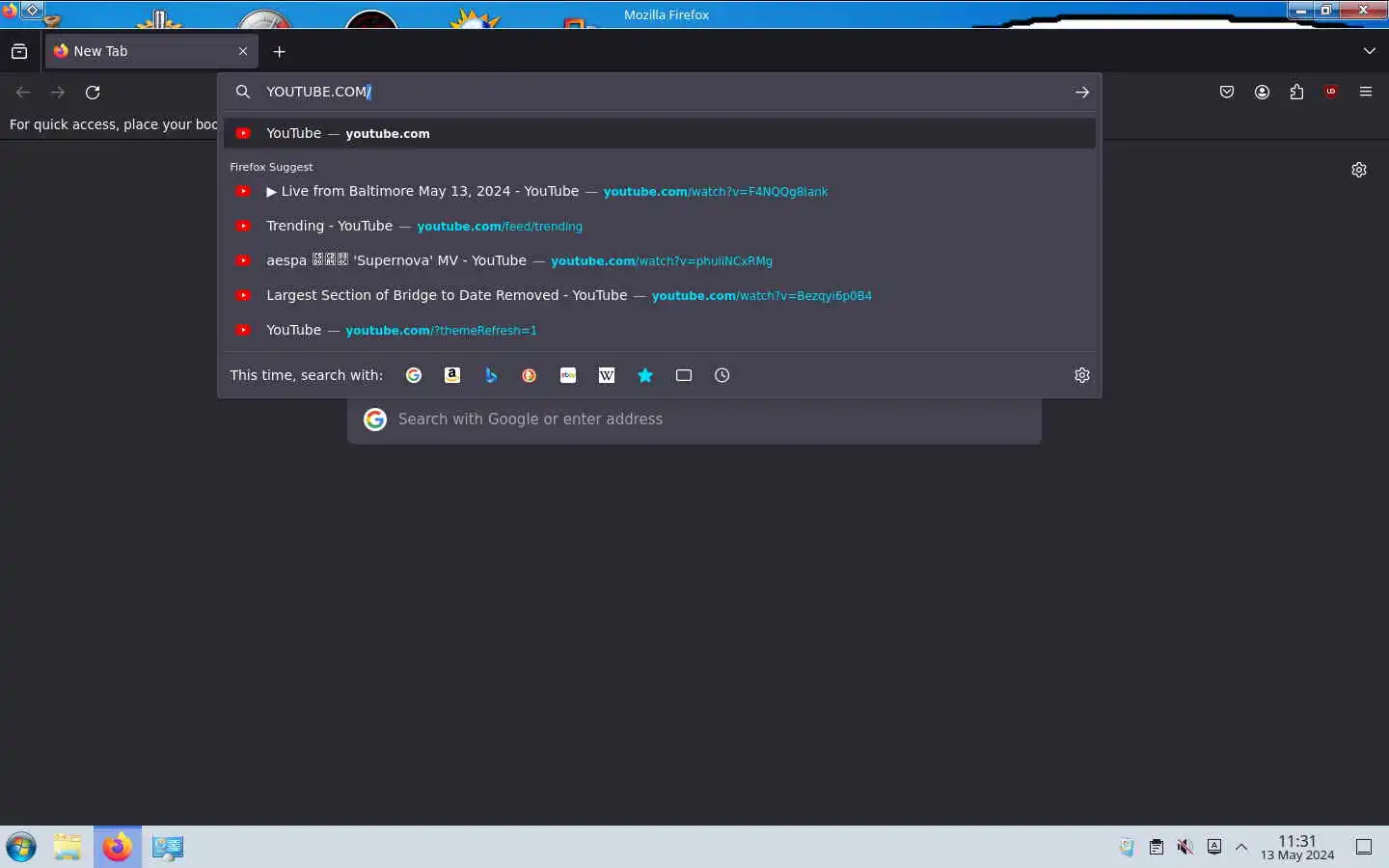Choose the YouTube — youtube.com top suggestion
This screenshot has height=868, width=1389.
[x=660, y=133]
